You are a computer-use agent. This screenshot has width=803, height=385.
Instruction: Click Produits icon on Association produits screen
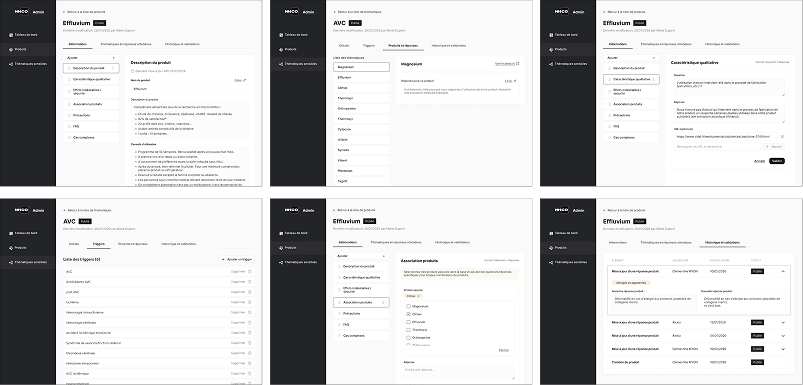coord(281,248)
